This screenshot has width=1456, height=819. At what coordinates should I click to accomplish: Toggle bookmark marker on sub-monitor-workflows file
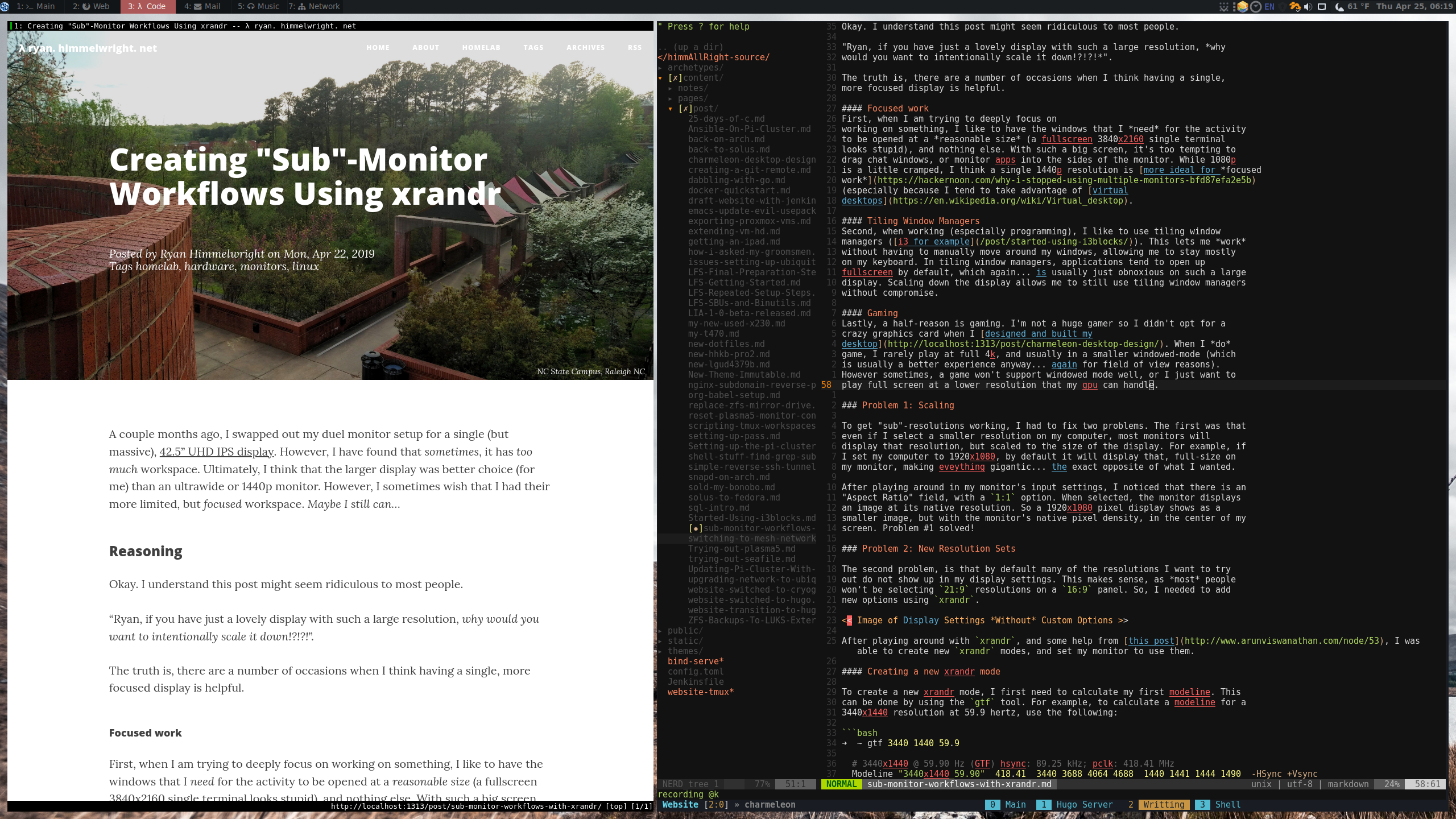tap(695, 528)
